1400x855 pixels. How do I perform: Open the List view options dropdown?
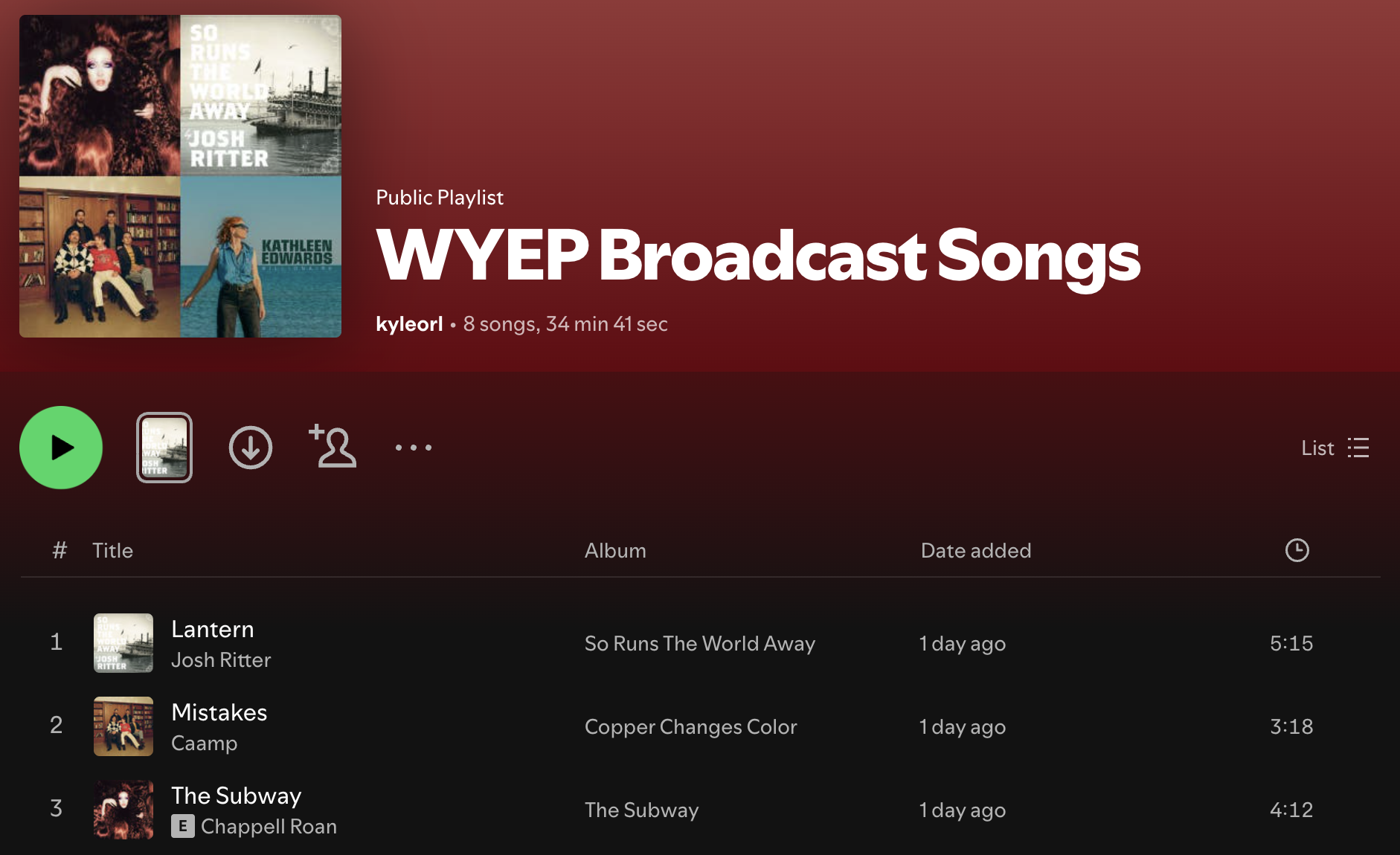click(1335, 448)
